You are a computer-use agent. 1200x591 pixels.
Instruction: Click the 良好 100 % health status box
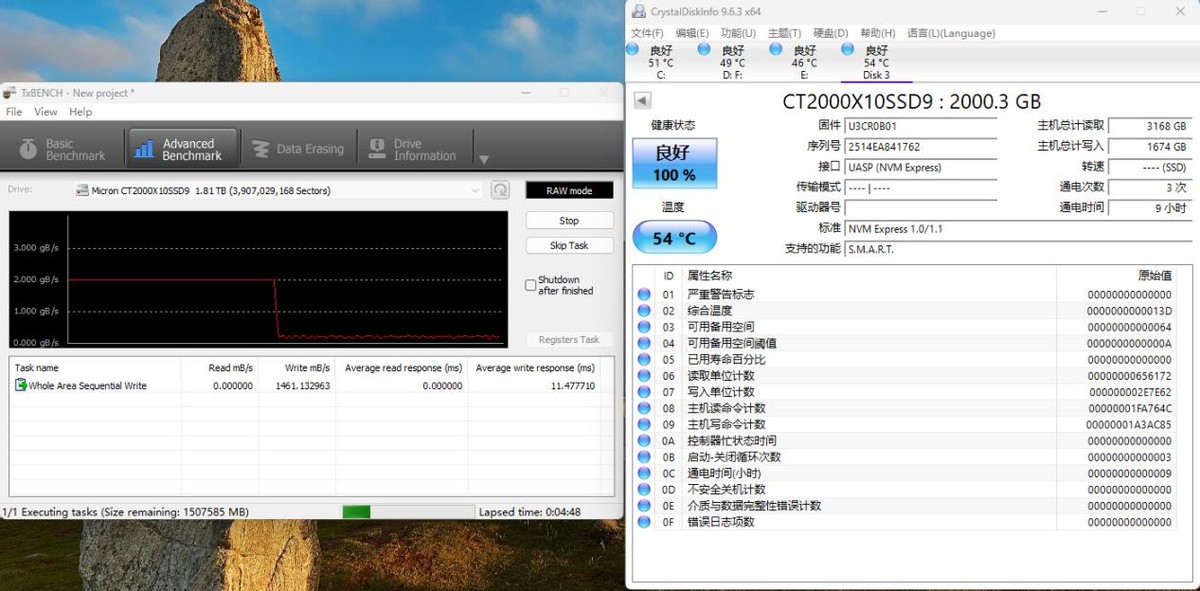tap(674, 163)
